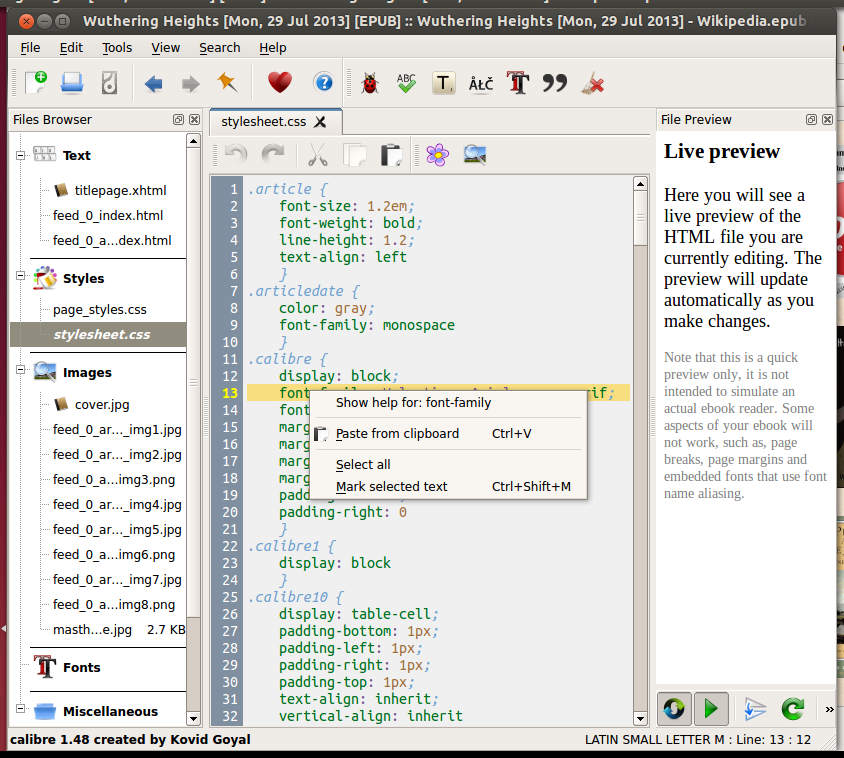This screenshot has height=758, width=844.
Task: Expand preview toolbar overflow chevron
Action: pos(829,709)
